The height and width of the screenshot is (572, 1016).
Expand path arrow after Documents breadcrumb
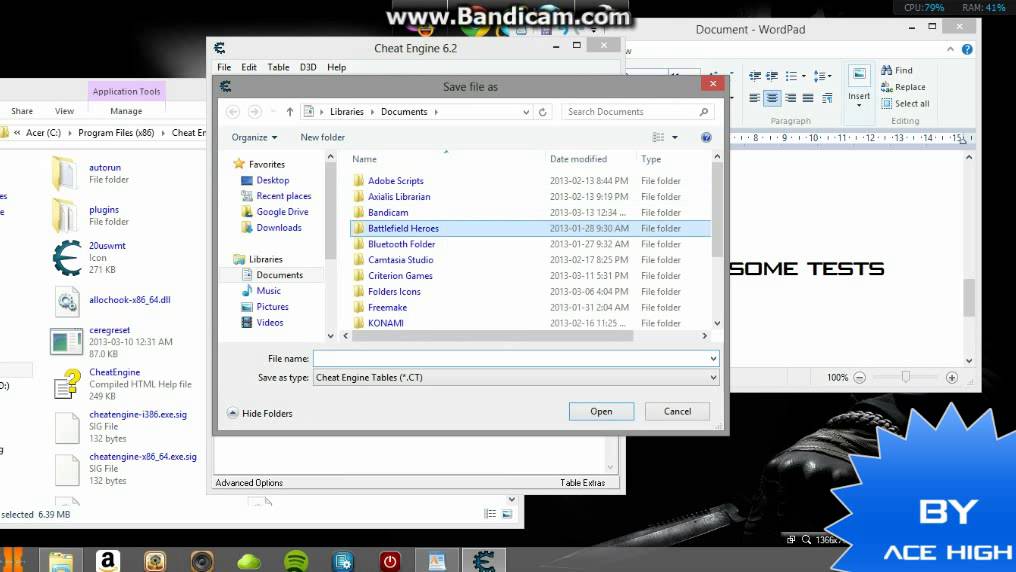click(436, 112)
